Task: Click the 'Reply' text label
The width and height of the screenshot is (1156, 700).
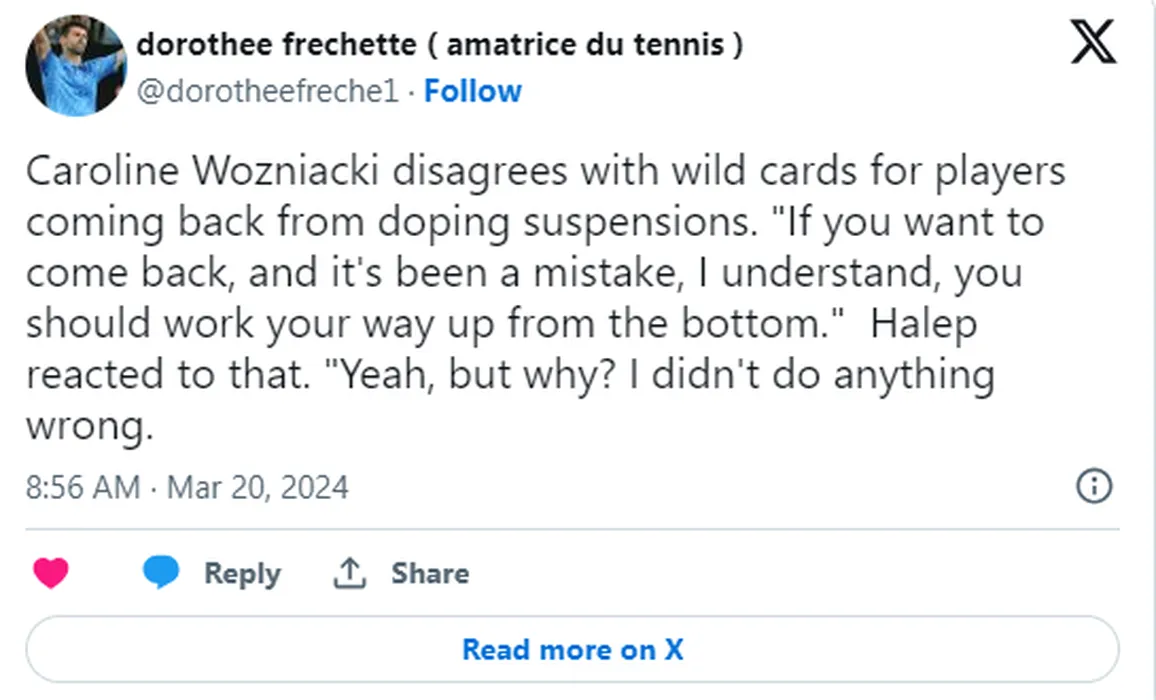Action: click(242, 573)
